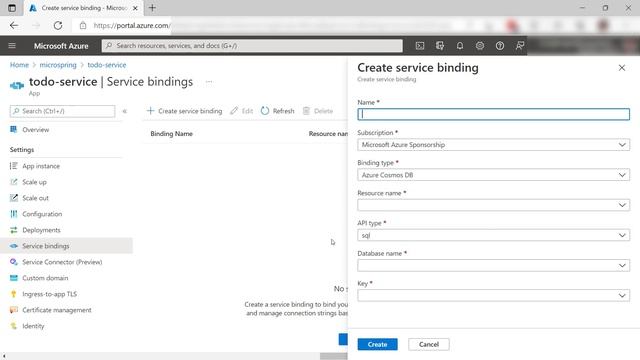Viewport: 640px width, 360px height.
Task: Click the App instance sidebar icon
Action: (13, 166)
